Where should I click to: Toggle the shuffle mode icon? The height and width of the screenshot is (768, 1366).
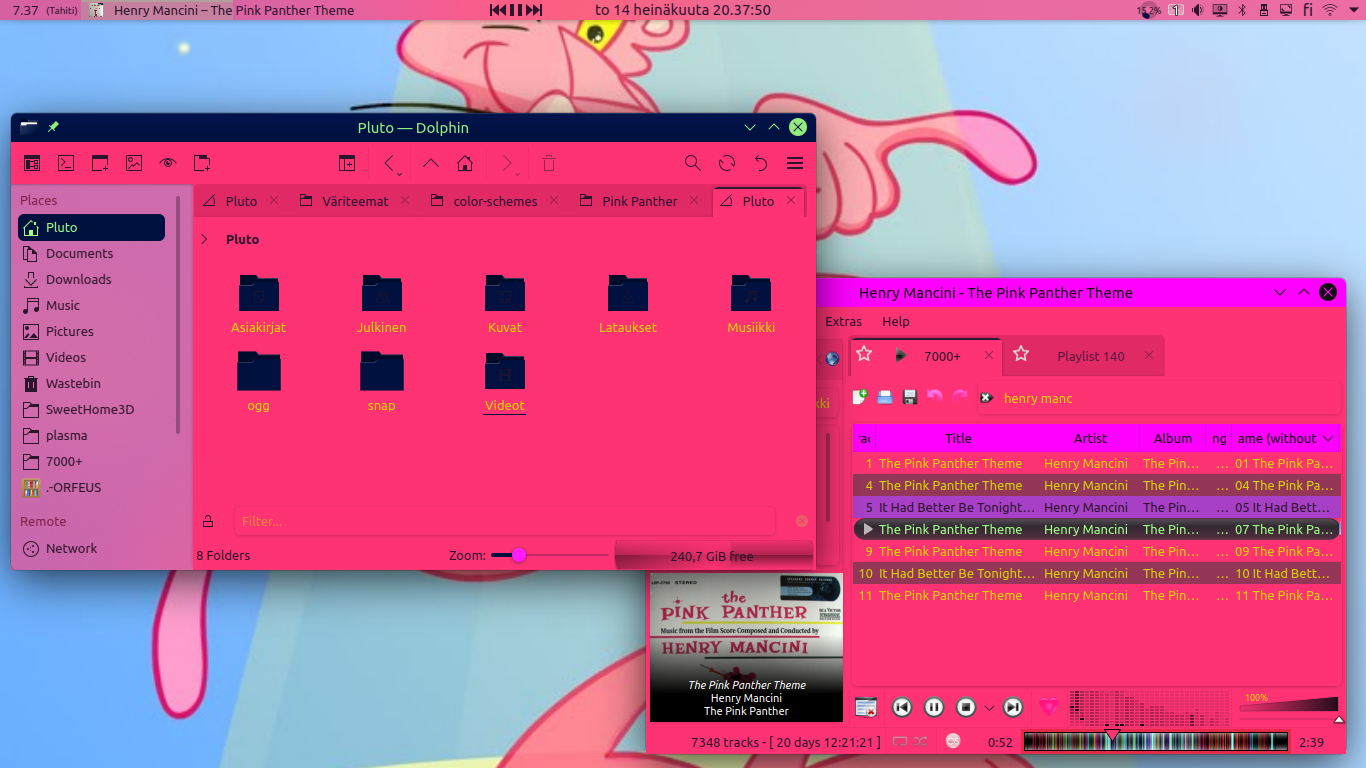920,742
